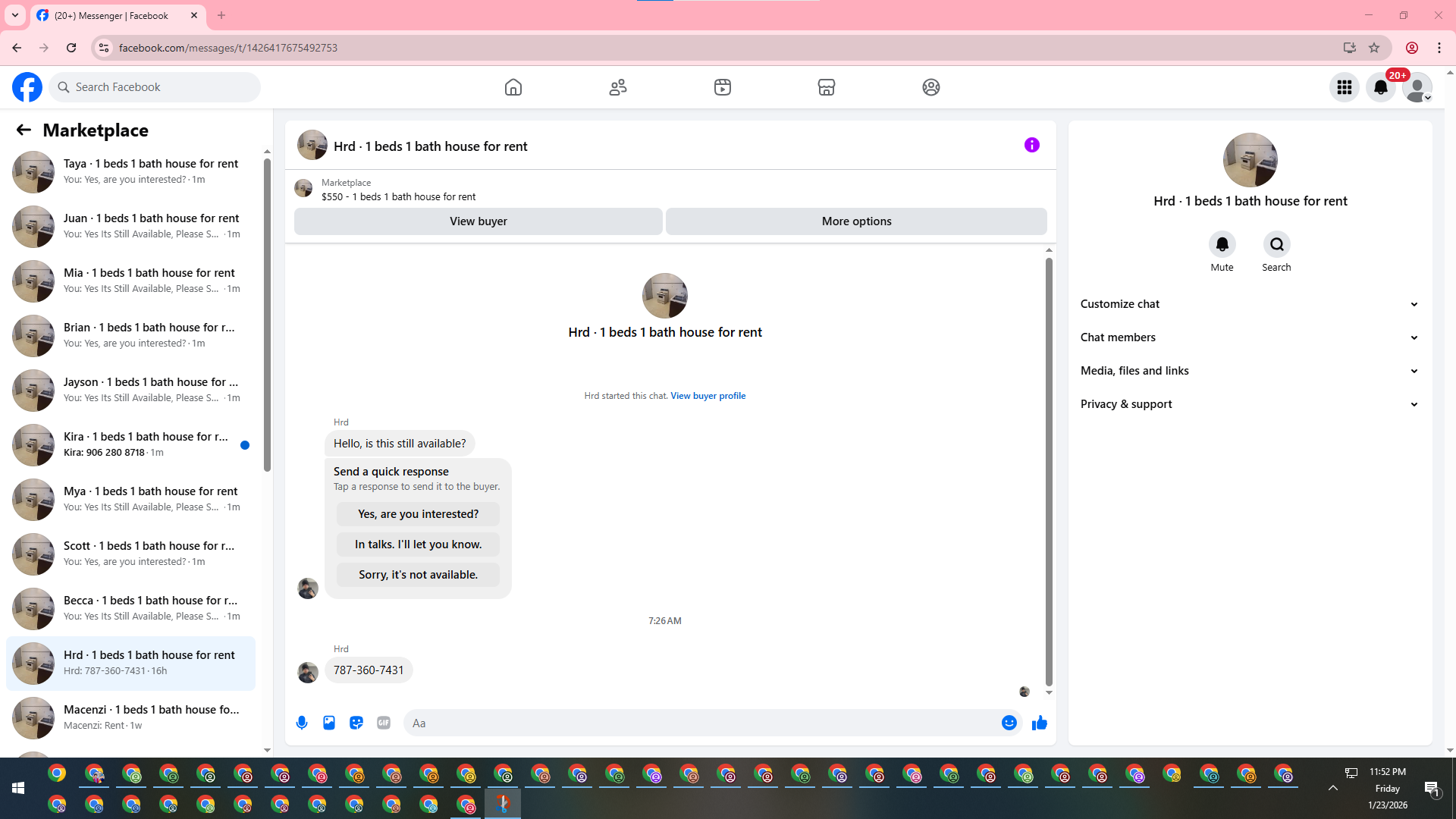Go to Facebook Home tab
Screen dimensions: 1456x819
[x=513, y=87]
